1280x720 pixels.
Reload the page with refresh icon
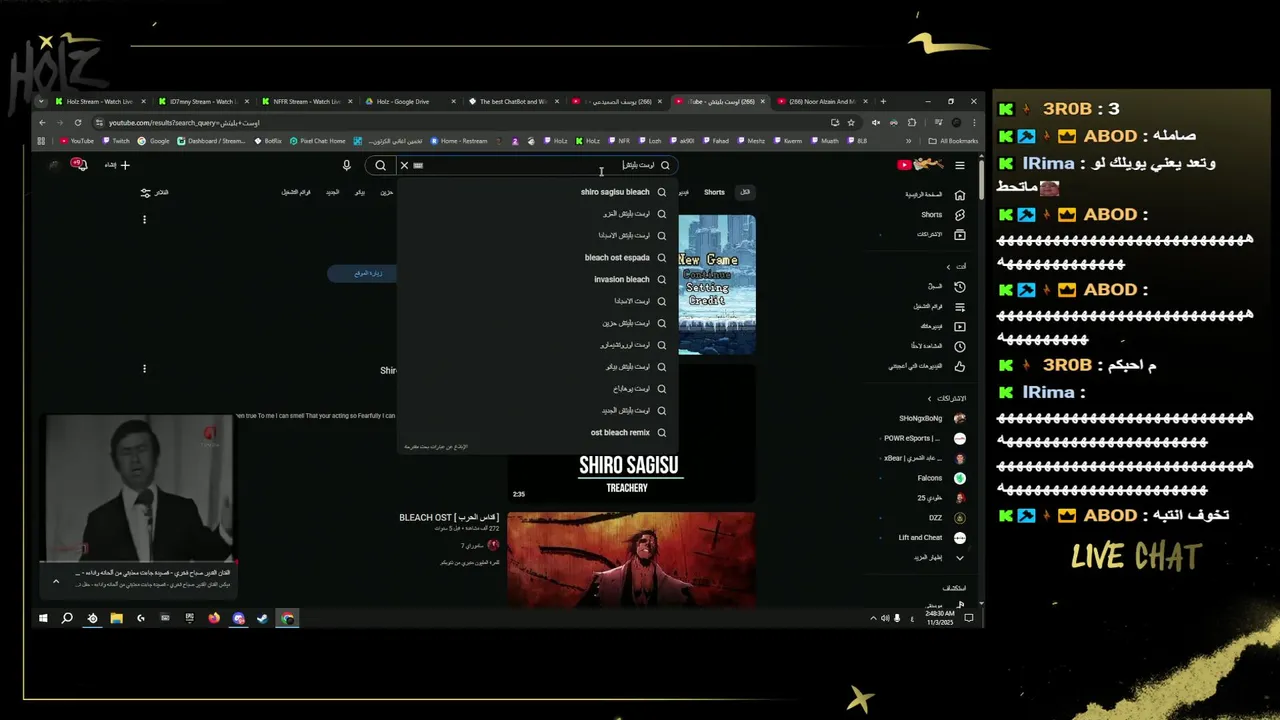click(x=78, y=123)
